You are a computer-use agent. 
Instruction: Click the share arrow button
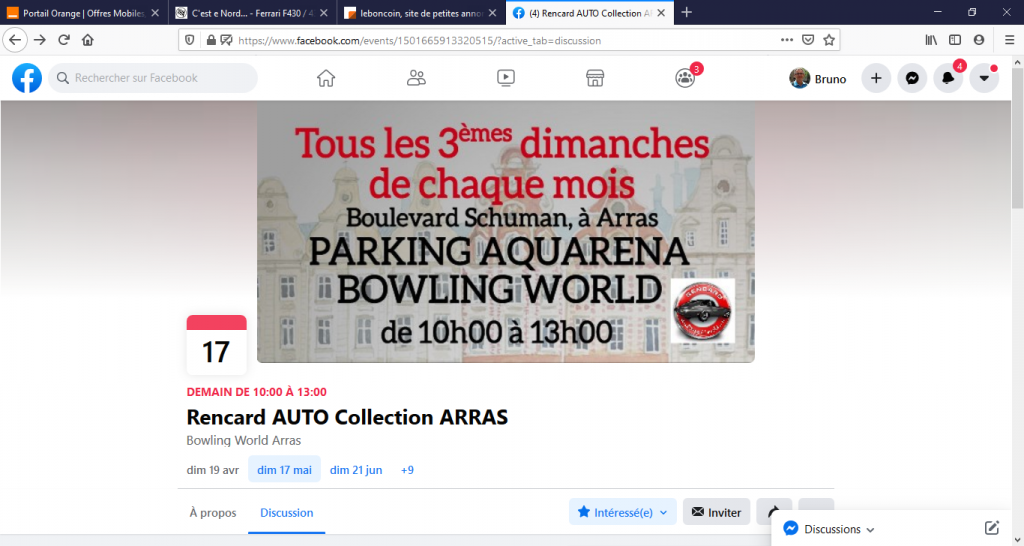[774, 513]
